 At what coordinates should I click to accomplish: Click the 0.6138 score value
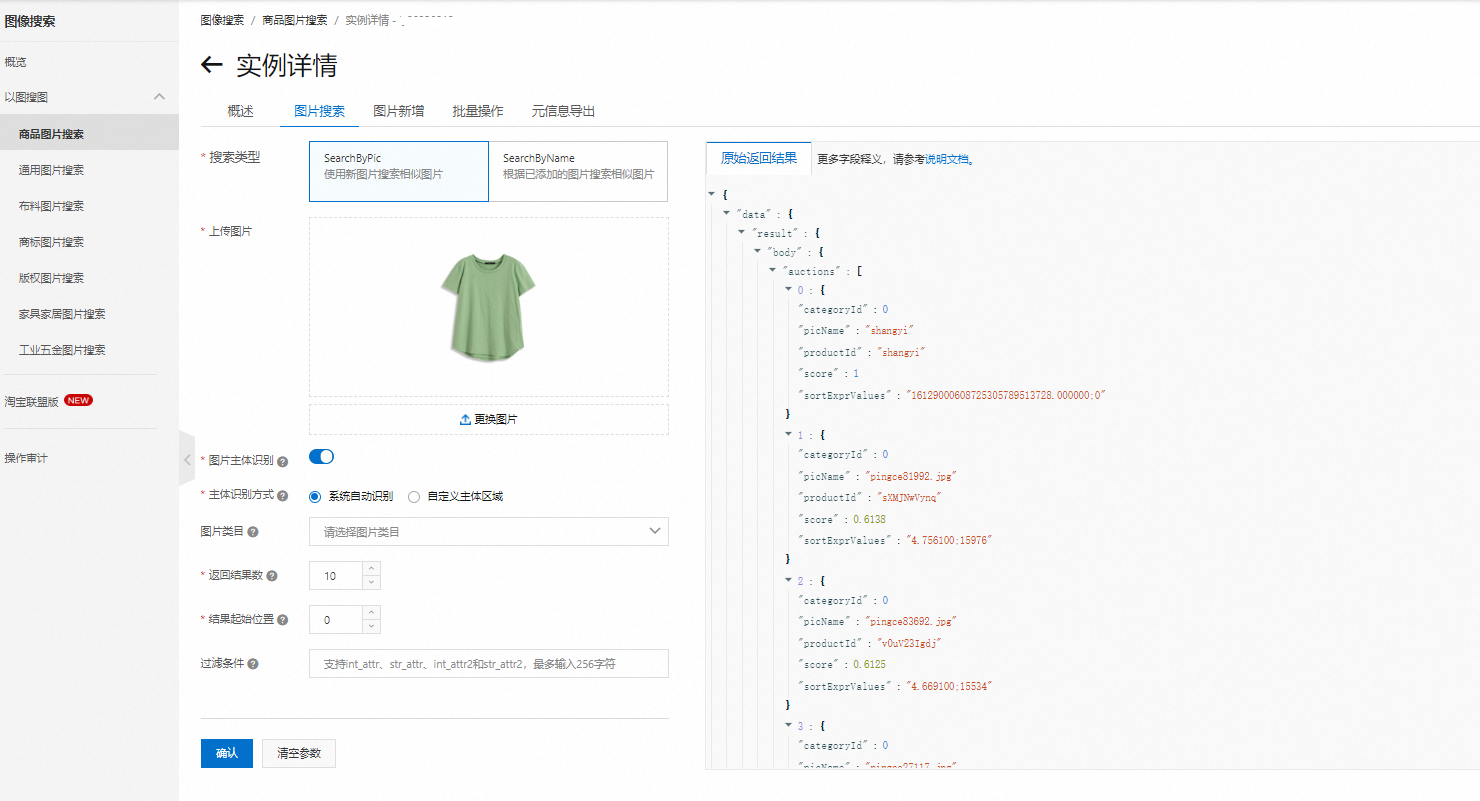tap(869, 520)
